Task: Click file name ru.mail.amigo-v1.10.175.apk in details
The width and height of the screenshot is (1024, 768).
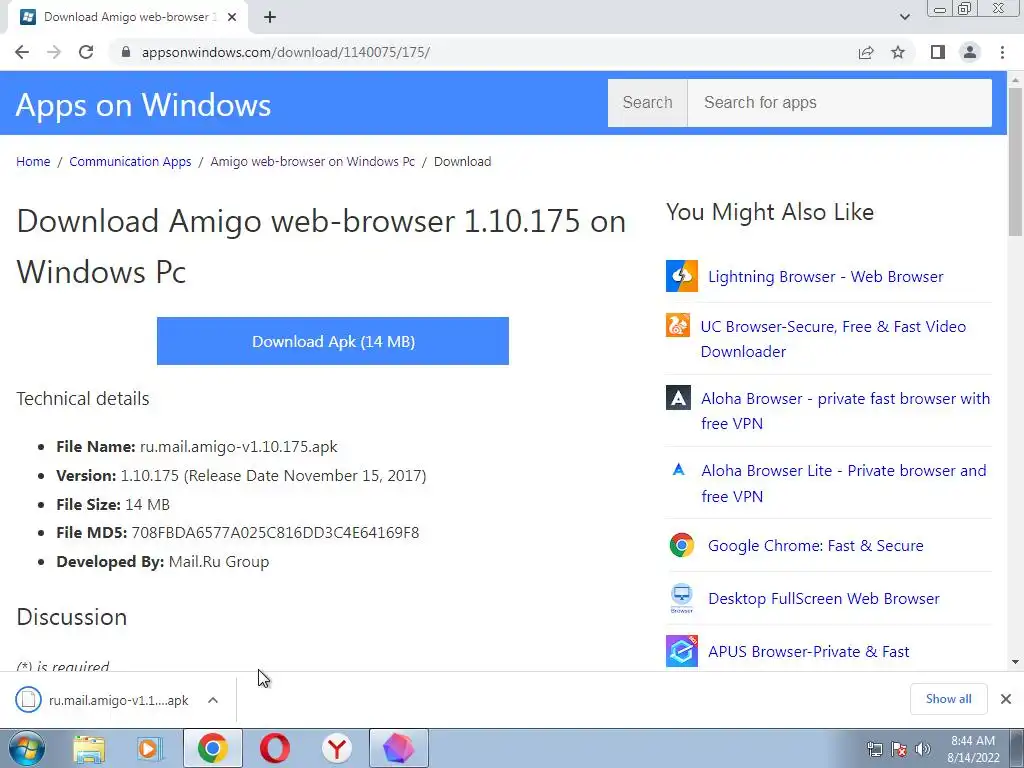Action: pos(238,447)
